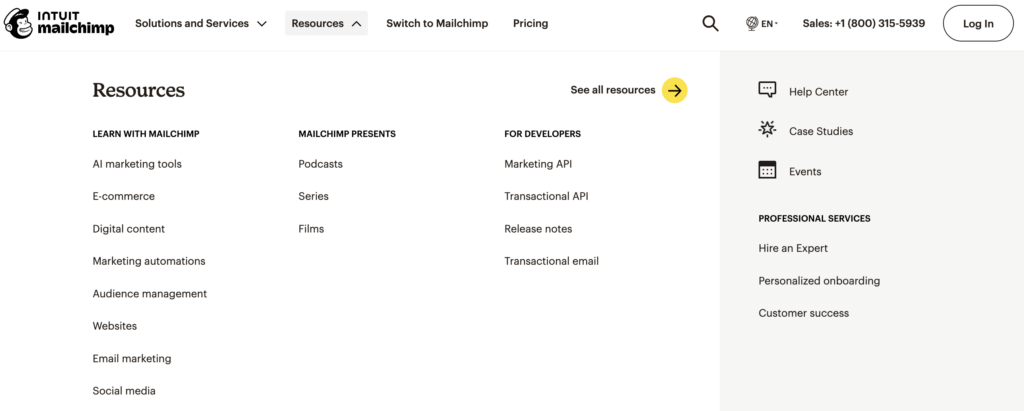Screen dimensions: 1024x411
Task: Follow the See all resources link
Action: (613, 90)
